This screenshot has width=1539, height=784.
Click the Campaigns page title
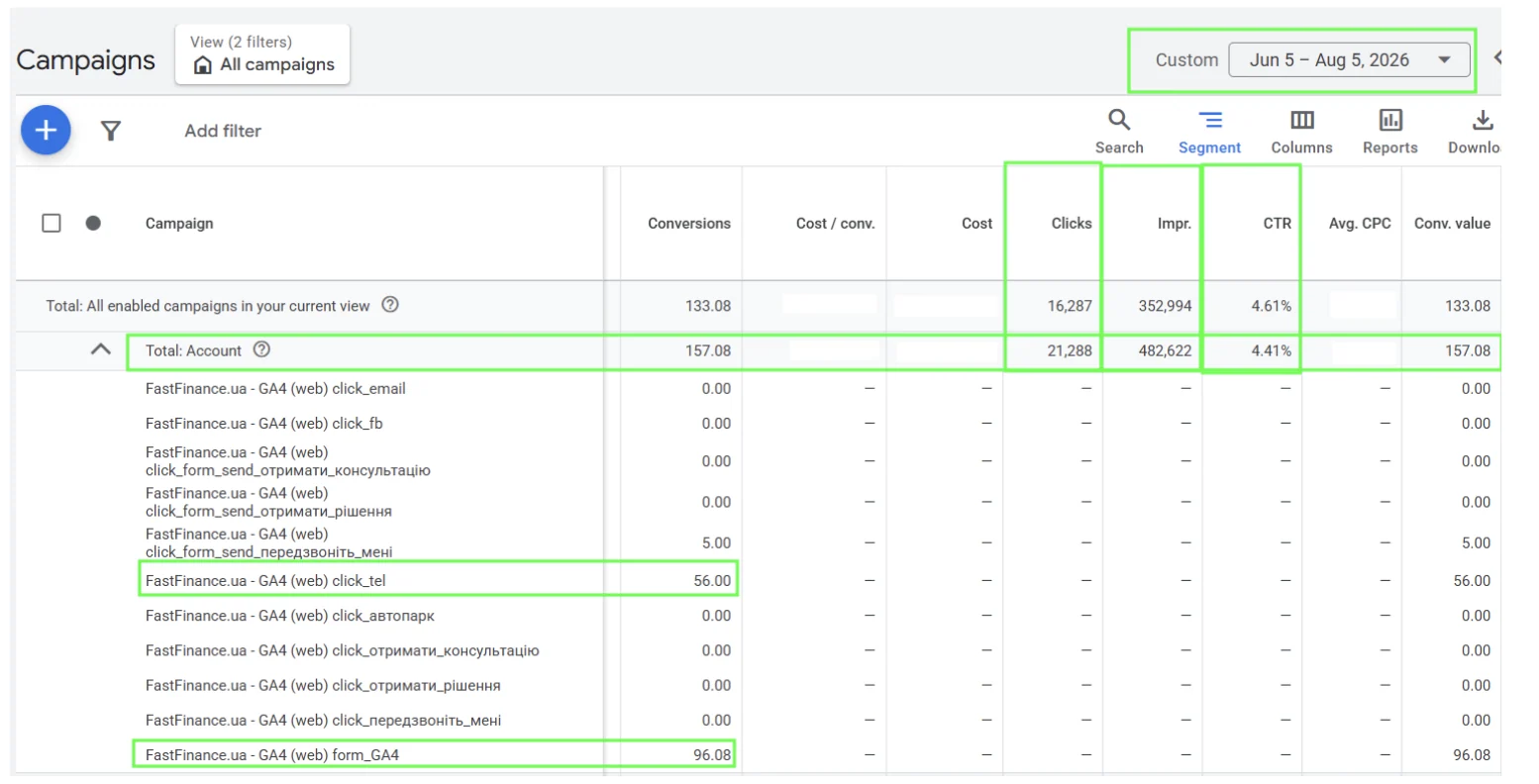tap(86, 59)
